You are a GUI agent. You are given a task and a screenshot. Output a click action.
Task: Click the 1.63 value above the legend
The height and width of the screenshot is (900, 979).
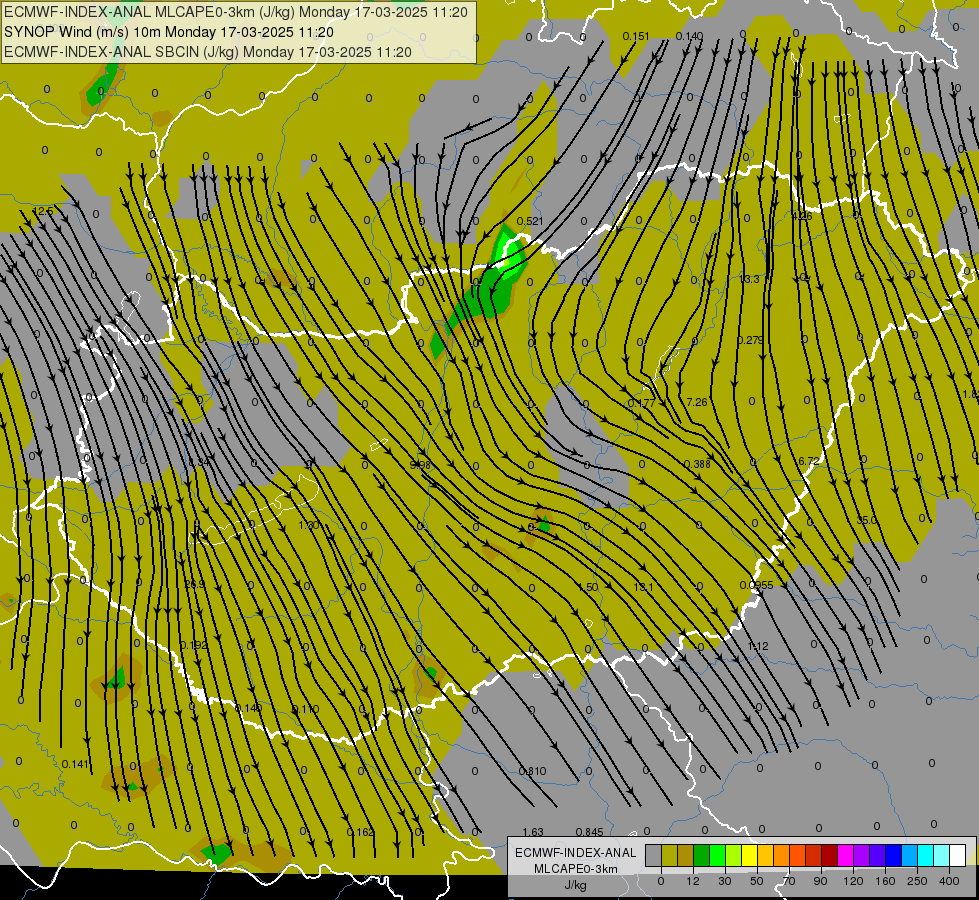tap(533, 832)
